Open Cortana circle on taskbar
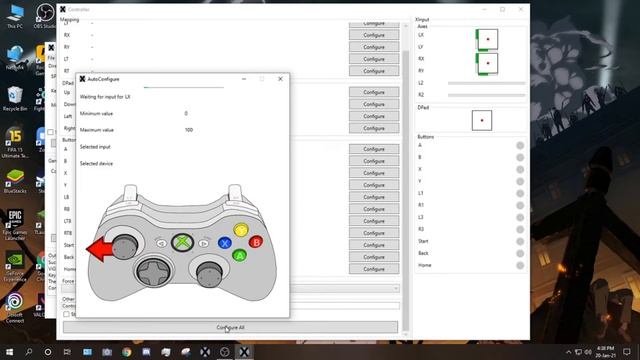 click(x=48, y=352)
